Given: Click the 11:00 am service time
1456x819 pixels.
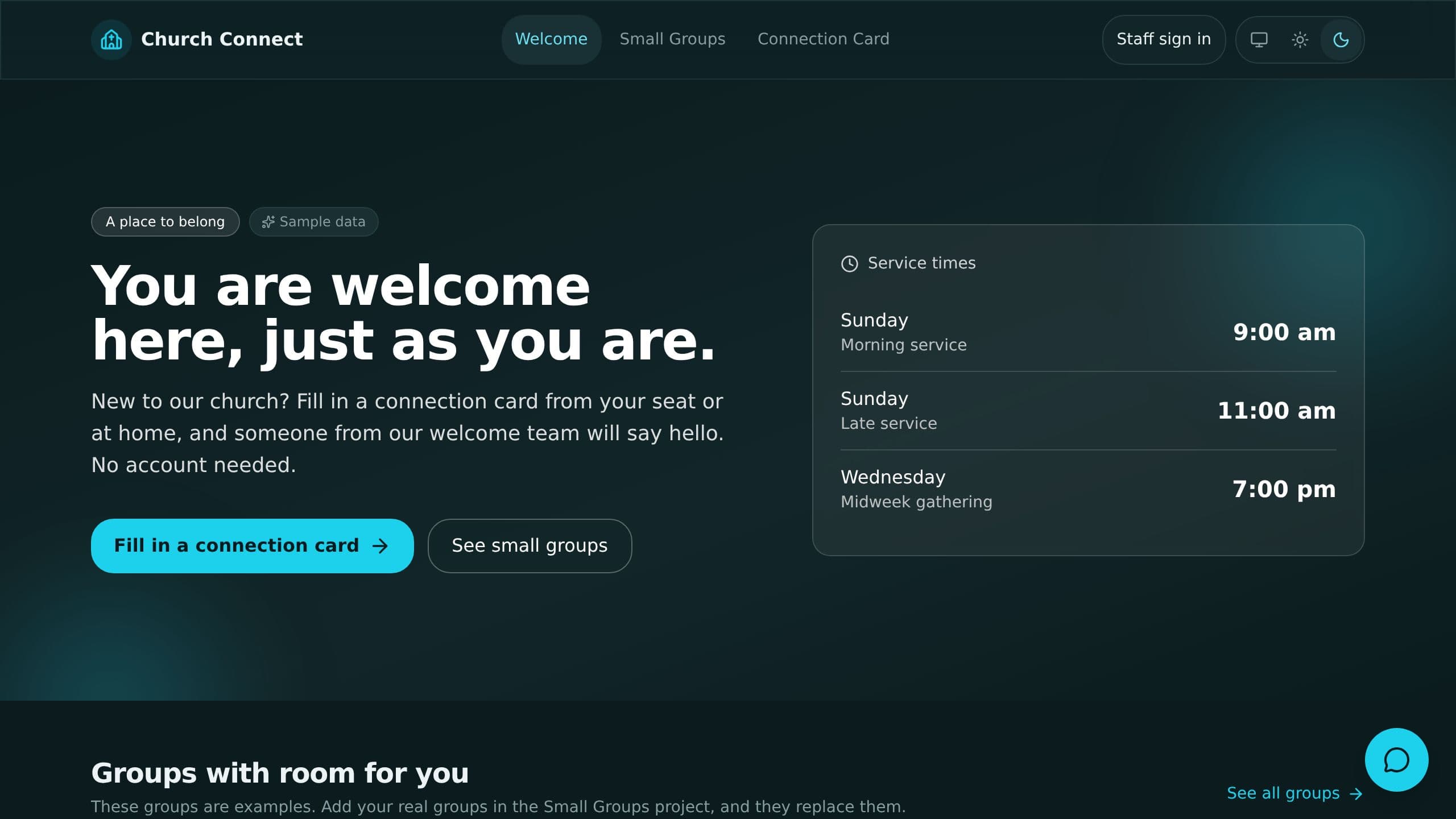Looking at the screenshot, I should [1276, 411].
